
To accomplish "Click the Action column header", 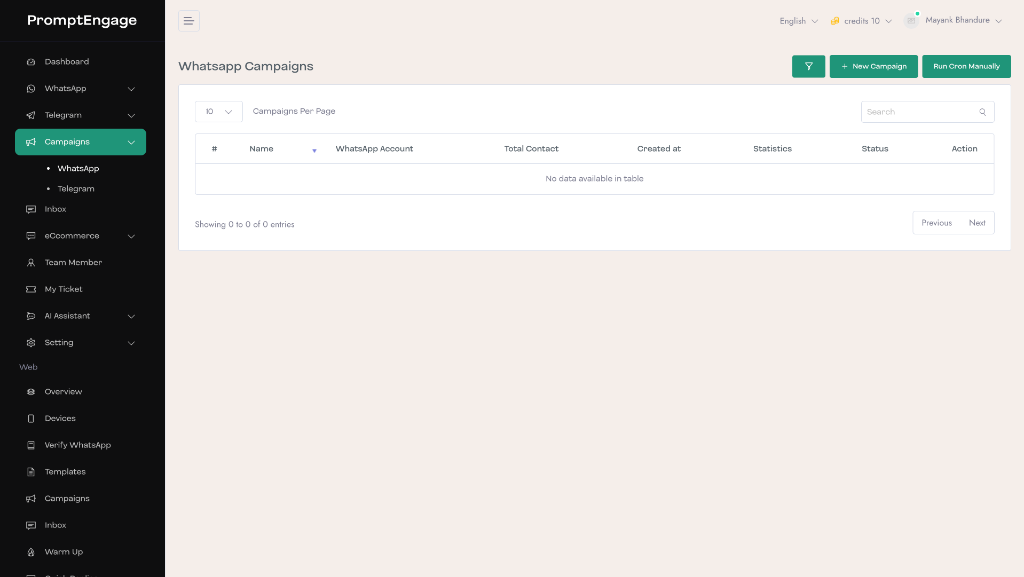I will tap(964, 149).
